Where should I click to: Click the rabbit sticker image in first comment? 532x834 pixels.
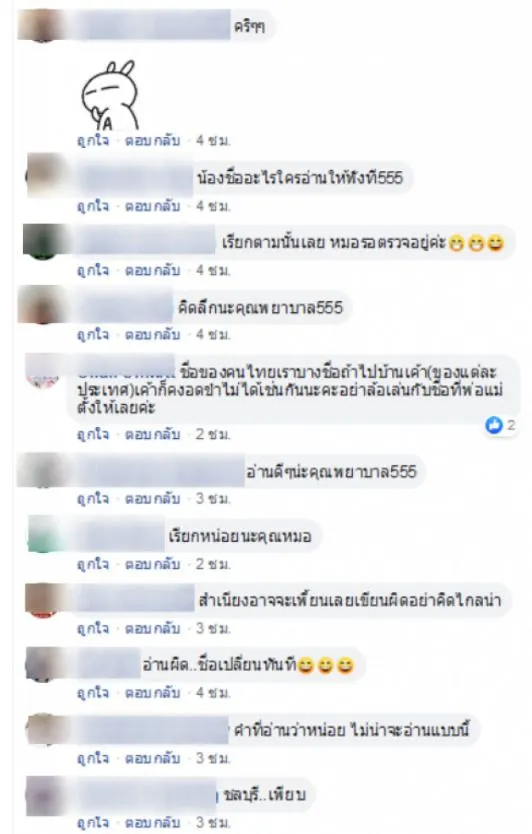pos(110,96)
